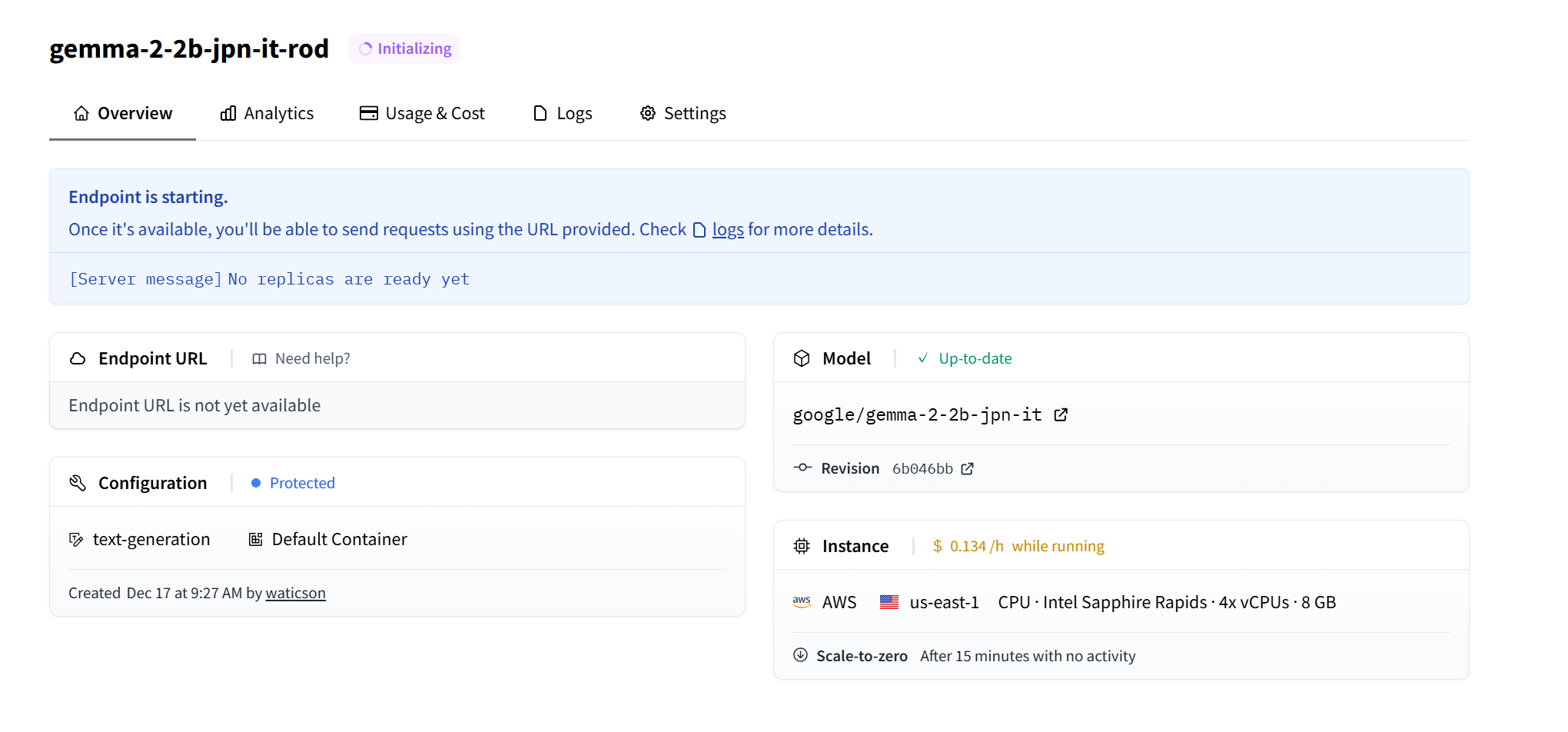Go to the Logs tab

(563, 114)
